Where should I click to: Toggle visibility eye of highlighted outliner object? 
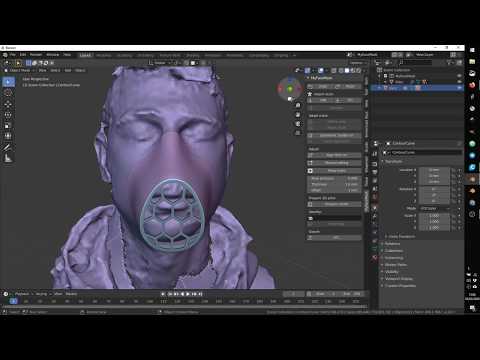[x=459, y=88]
